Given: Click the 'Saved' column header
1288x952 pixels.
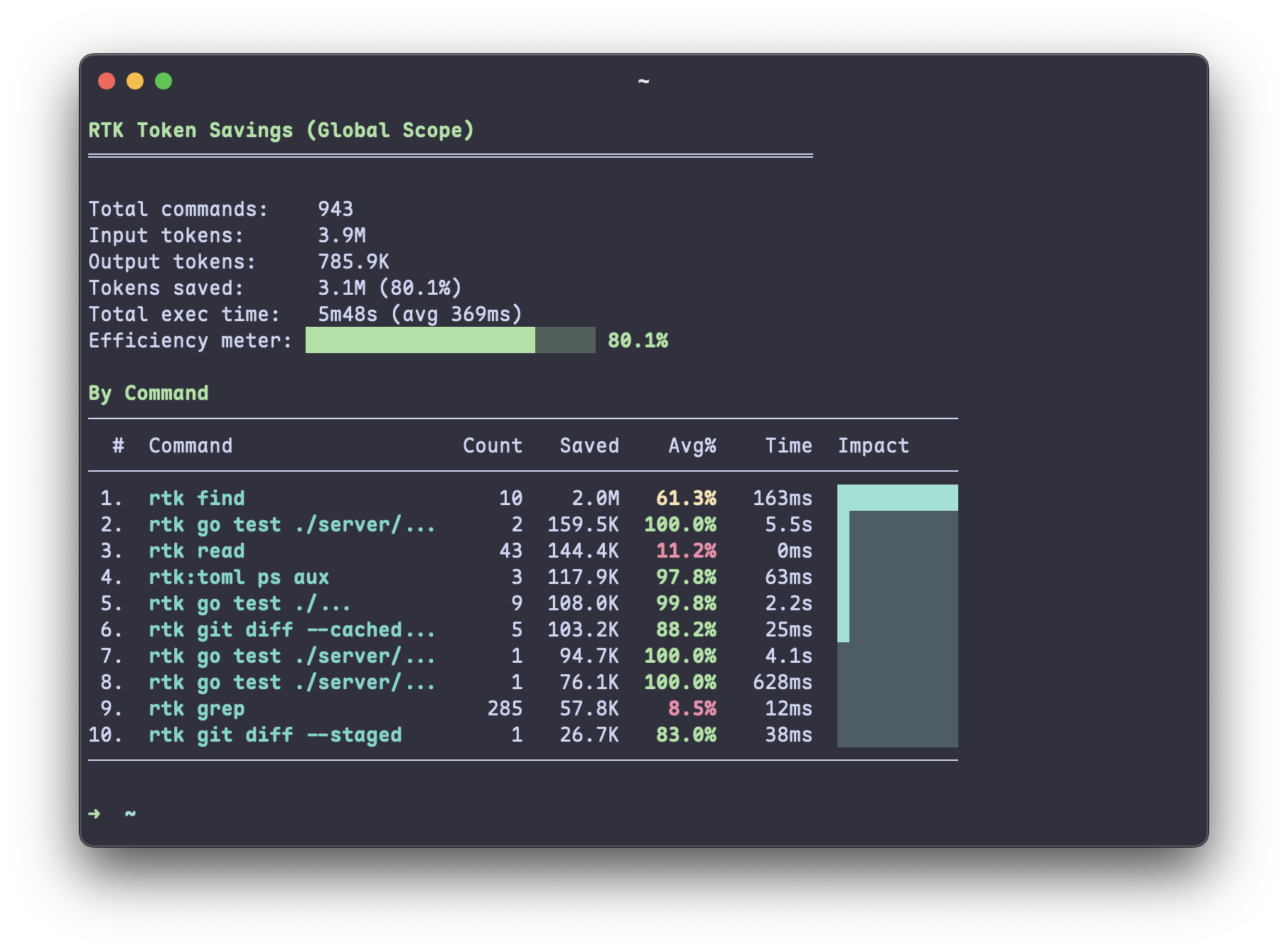Looking at the screenshot, I should pyautogui.click(x=589, y=445).
